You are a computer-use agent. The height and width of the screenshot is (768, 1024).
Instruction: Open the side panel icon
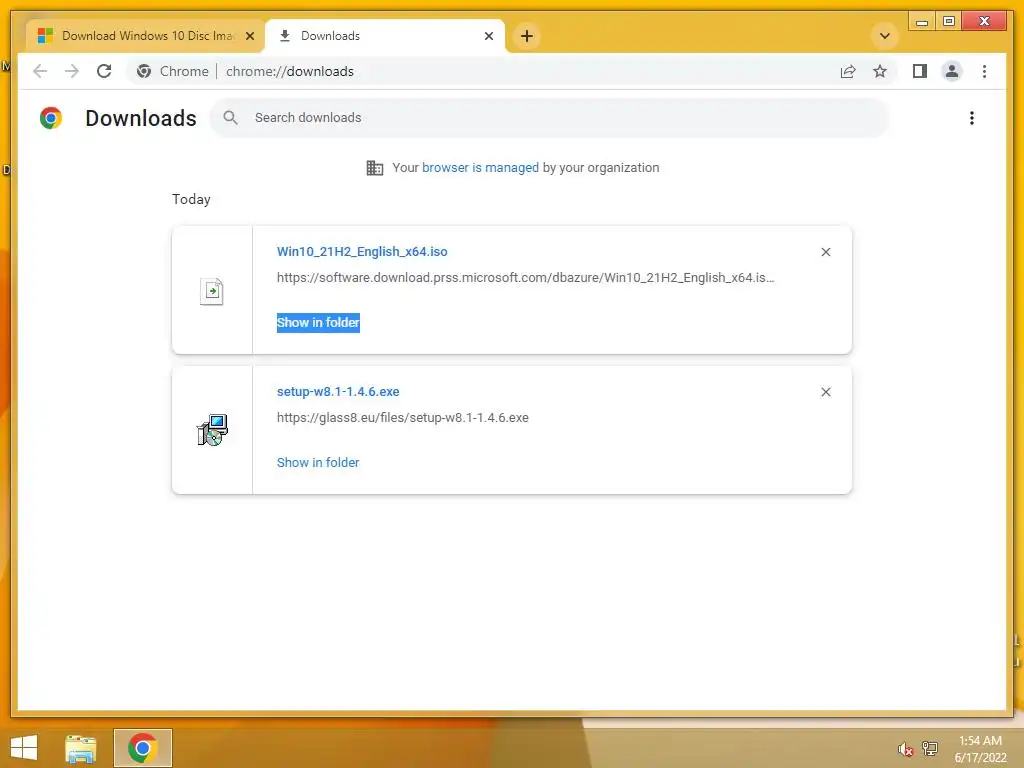click(x=920, y=71)
